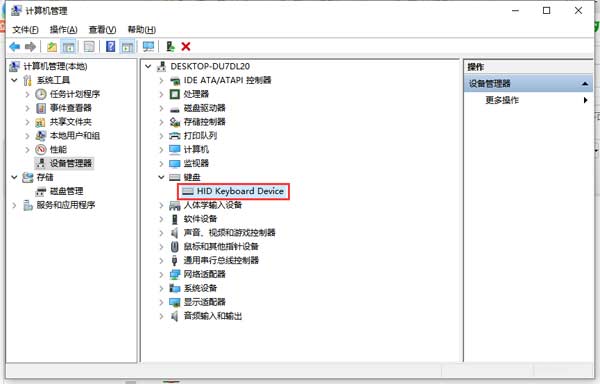Select 显示适配器 device category

(x=204, y=302)
